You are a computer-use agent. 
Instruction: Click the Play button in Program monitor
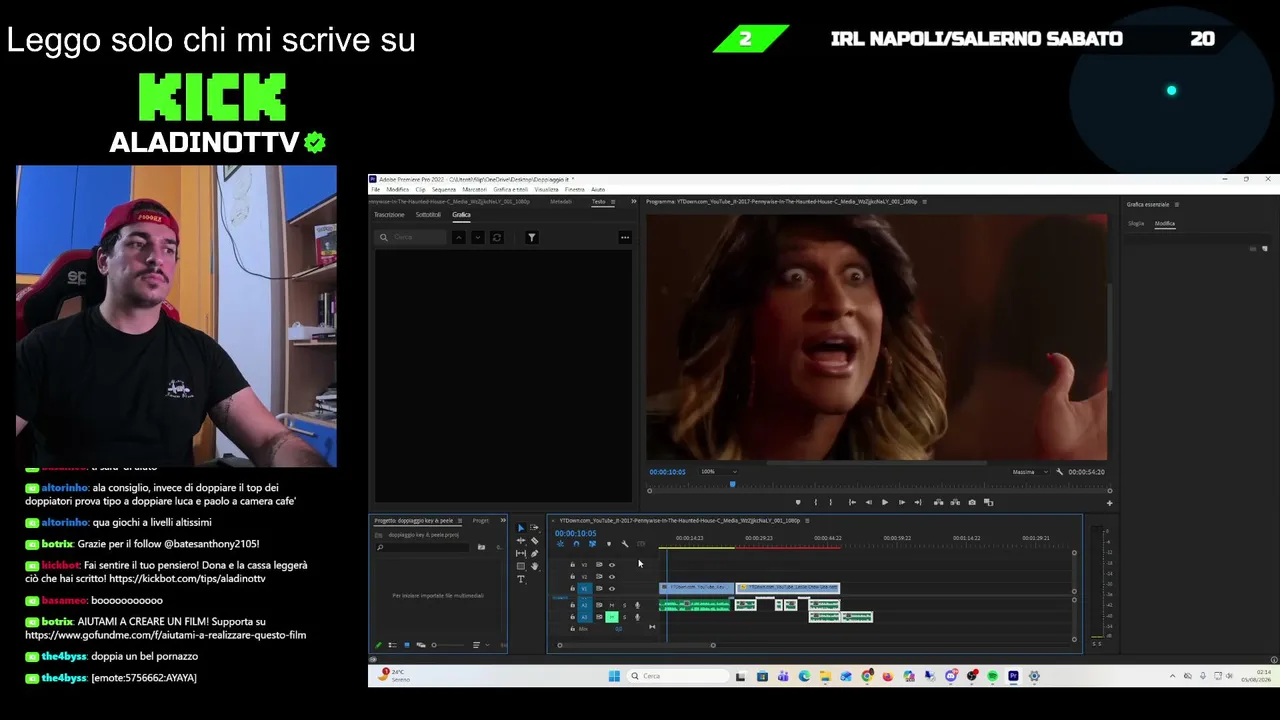pos(884,502)
